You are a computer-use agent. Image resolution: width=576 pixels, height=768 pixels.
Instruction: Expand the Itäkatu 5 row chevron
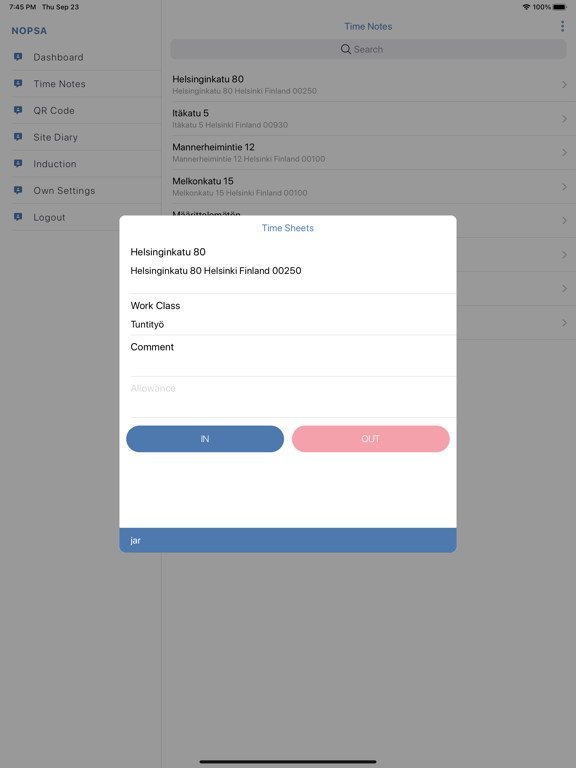click(564, 119)
